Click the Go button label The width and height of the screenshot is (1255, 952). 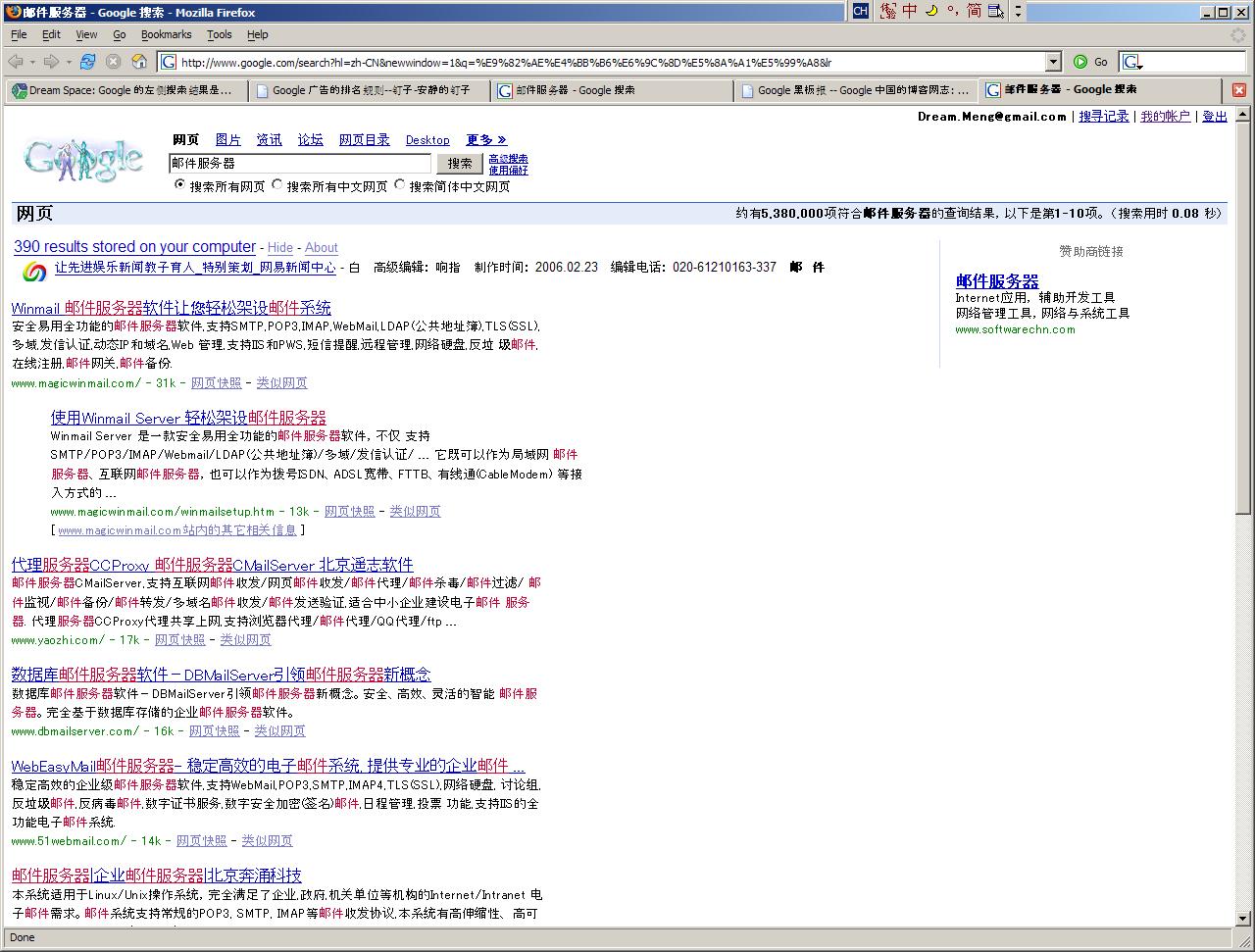coord(1100,62)
